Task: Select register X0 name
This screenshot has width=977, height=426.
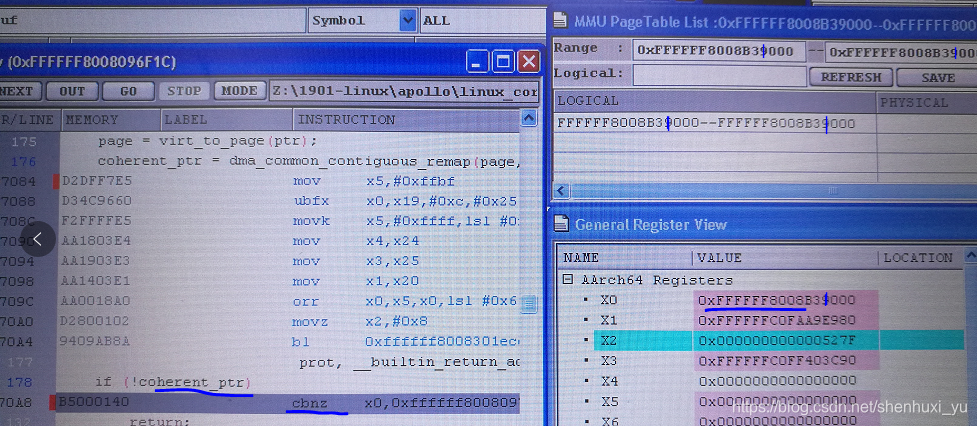Action: click(x=608, y=300)
